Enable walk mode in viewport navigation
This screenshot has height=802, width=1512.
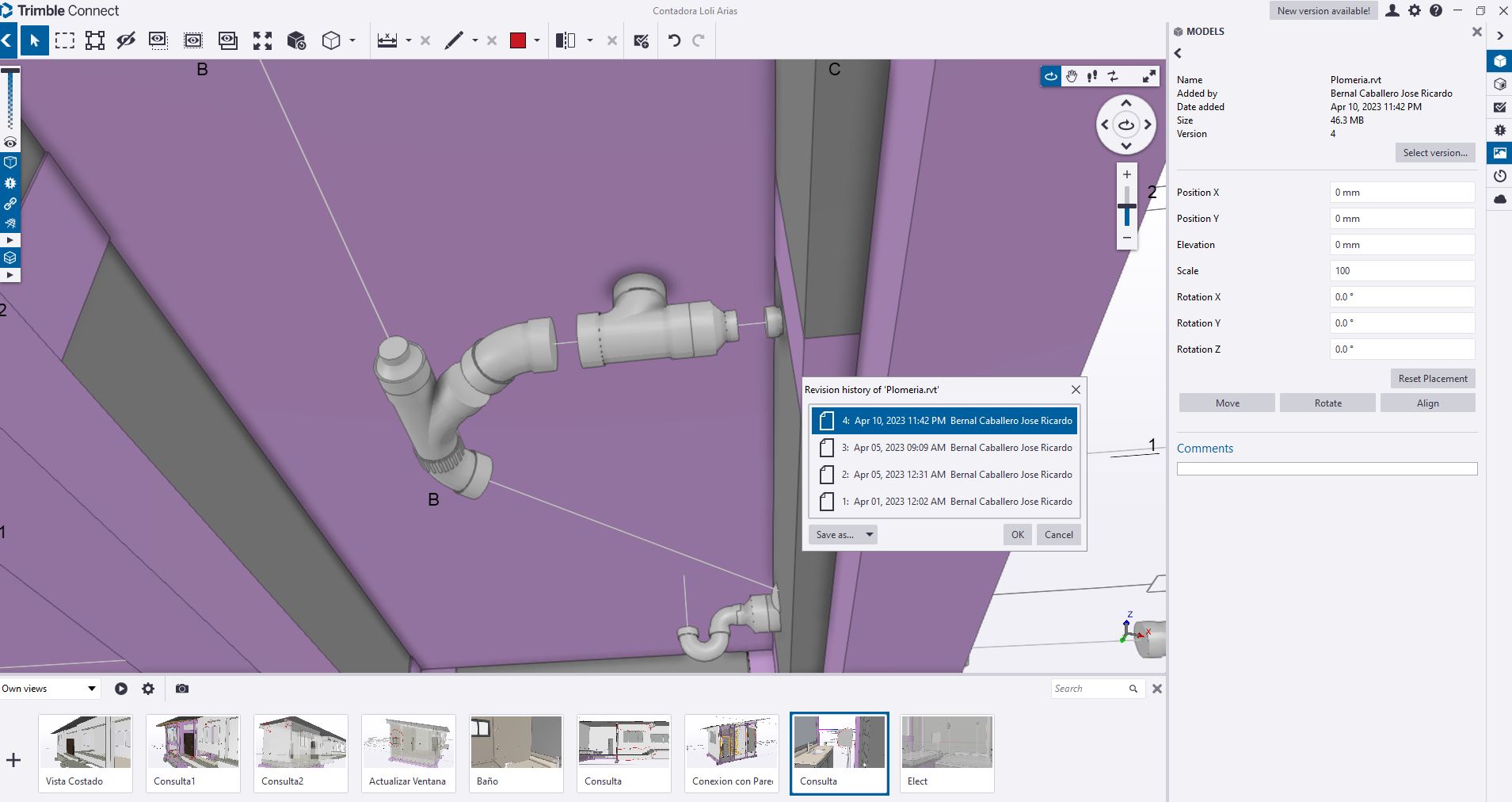point(1091,76)
